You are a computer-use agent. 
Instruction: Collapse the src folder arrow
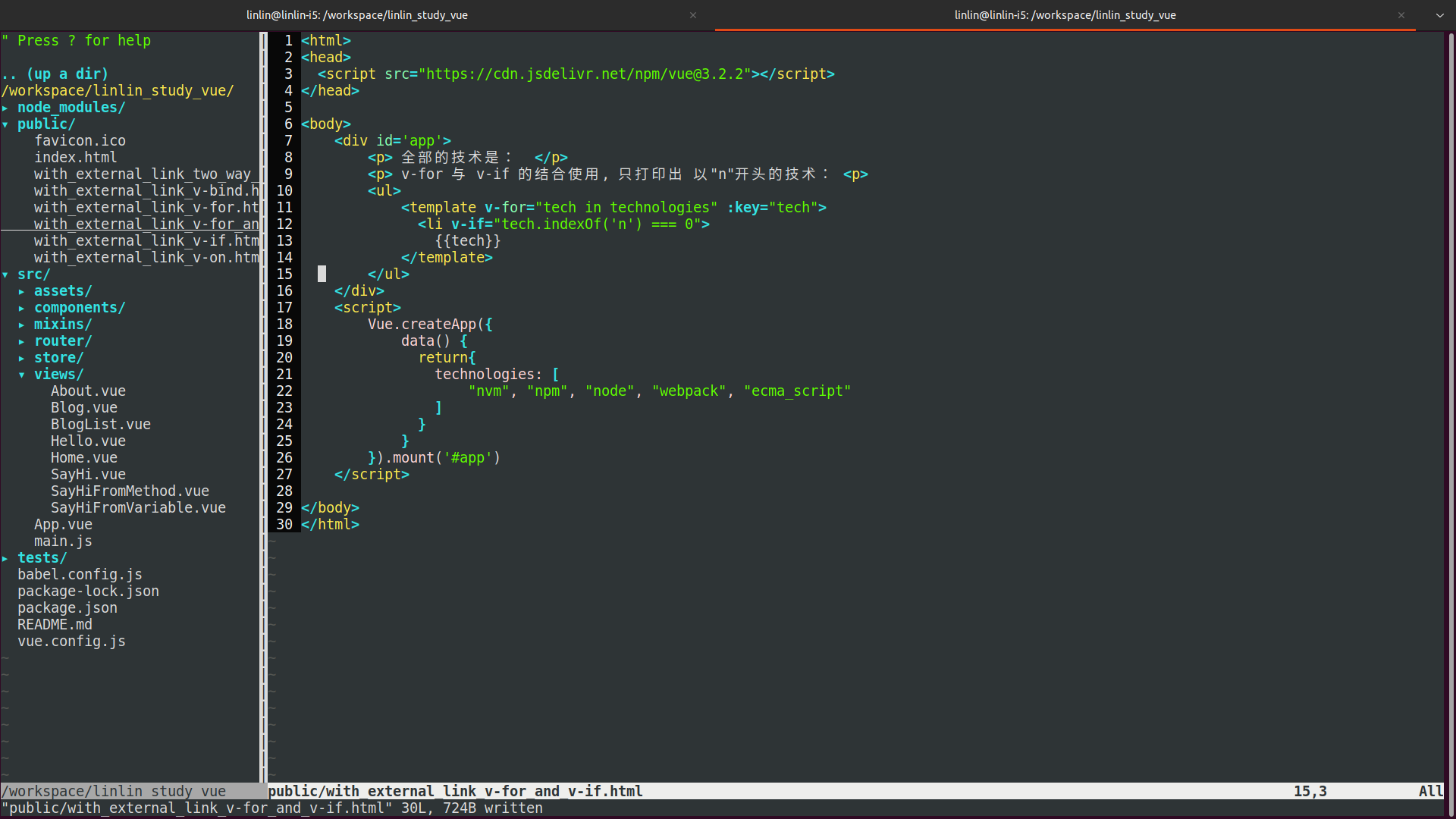pyautogui.click(x=5, y=275)
